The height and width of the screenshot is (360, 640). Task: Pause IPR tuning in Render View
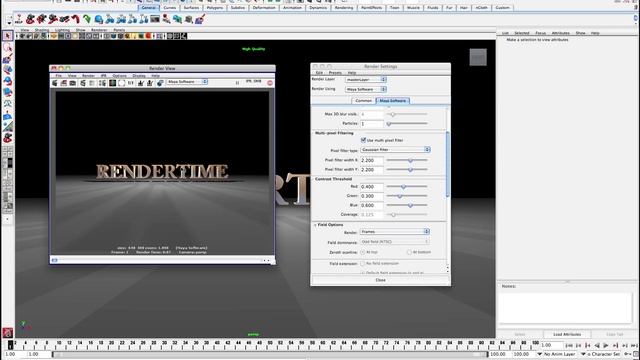pos(237,83)
